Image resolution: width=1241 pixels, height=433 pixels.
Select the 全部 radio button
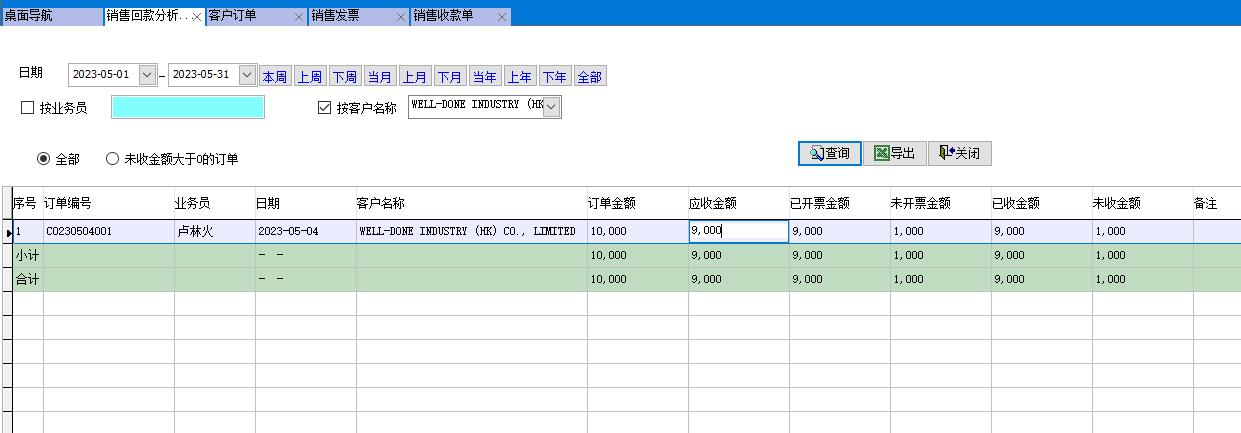pos(43,159)
